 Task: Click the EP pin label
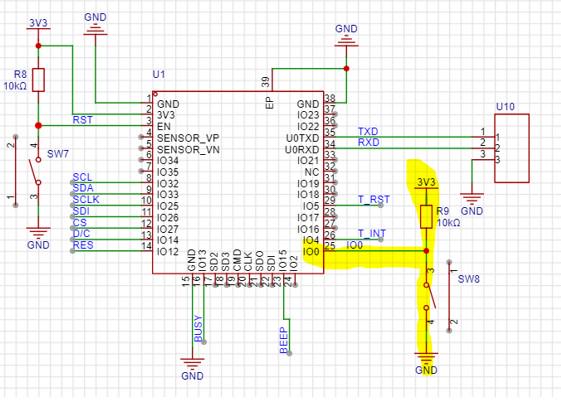(270, 103)
